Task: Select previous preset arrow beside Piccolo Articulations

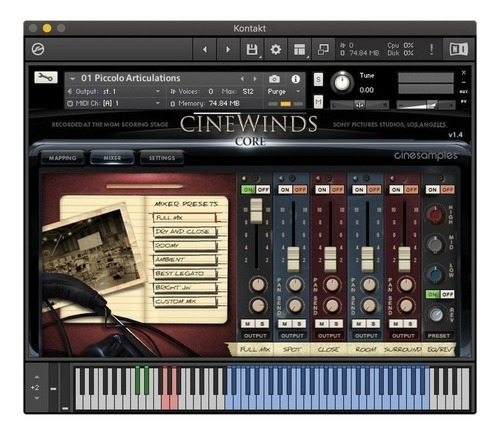Action: click(x=242, y=79)
